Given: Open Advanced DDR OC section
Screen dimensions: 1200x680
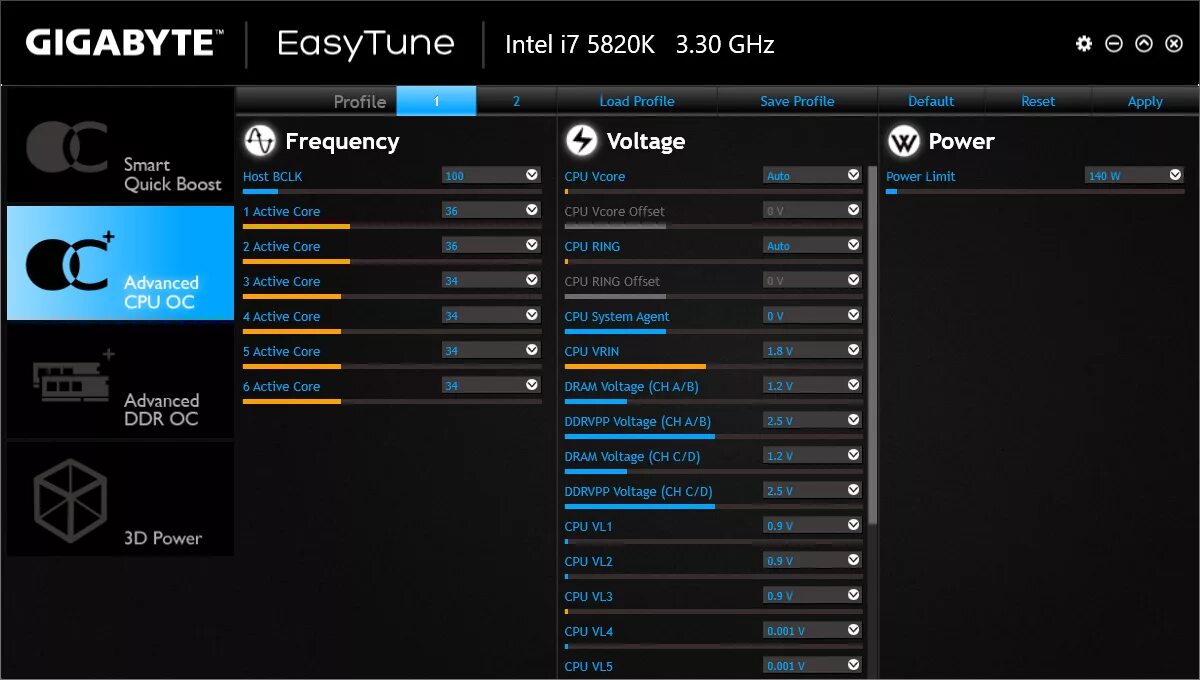Looking at the screenshot, I should click(120, 381).
